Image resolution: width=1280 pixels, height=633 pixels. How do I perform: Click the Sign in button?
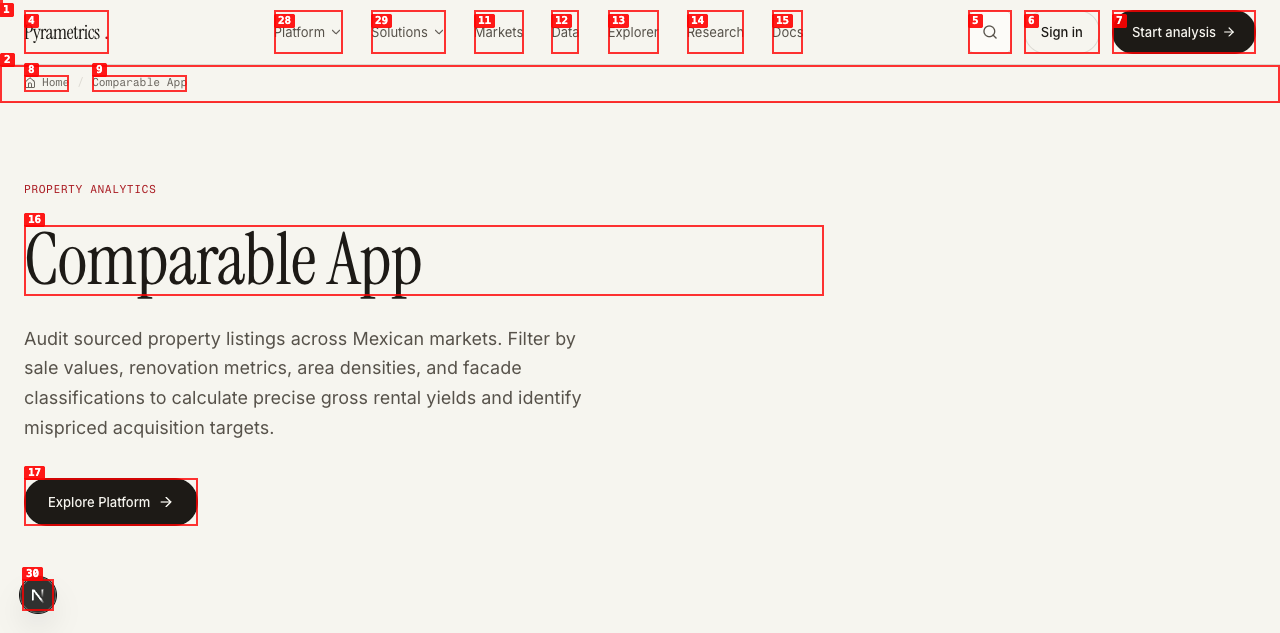[x=1062, y=32]
